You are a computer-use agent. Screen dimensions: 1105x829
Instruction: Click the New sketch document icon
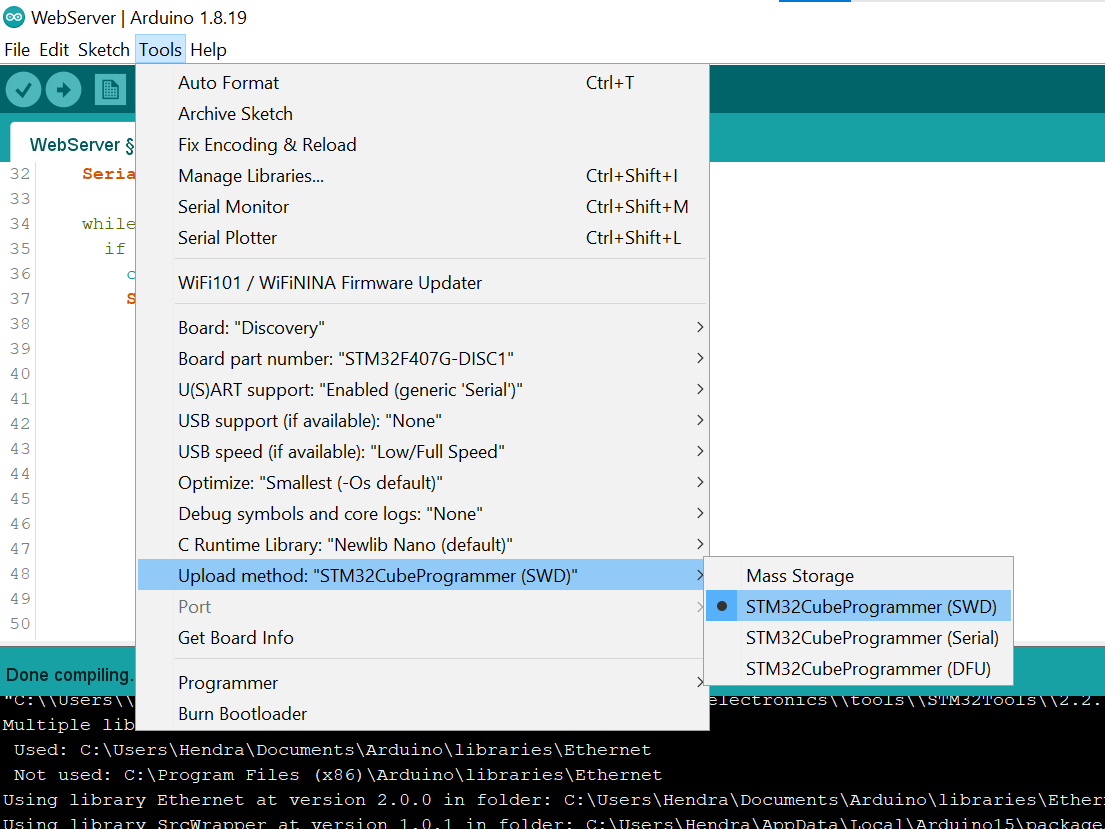110,90
